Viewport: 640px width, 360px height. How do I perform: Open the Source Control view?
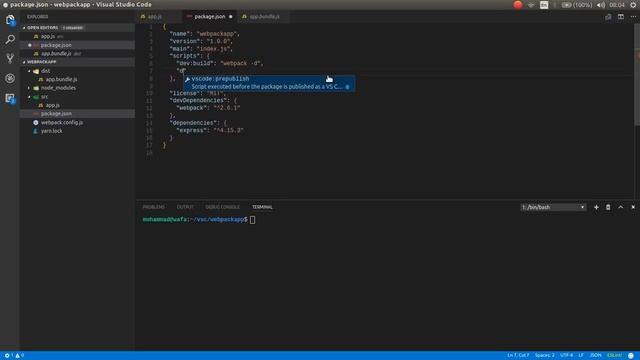pos(10,58)
